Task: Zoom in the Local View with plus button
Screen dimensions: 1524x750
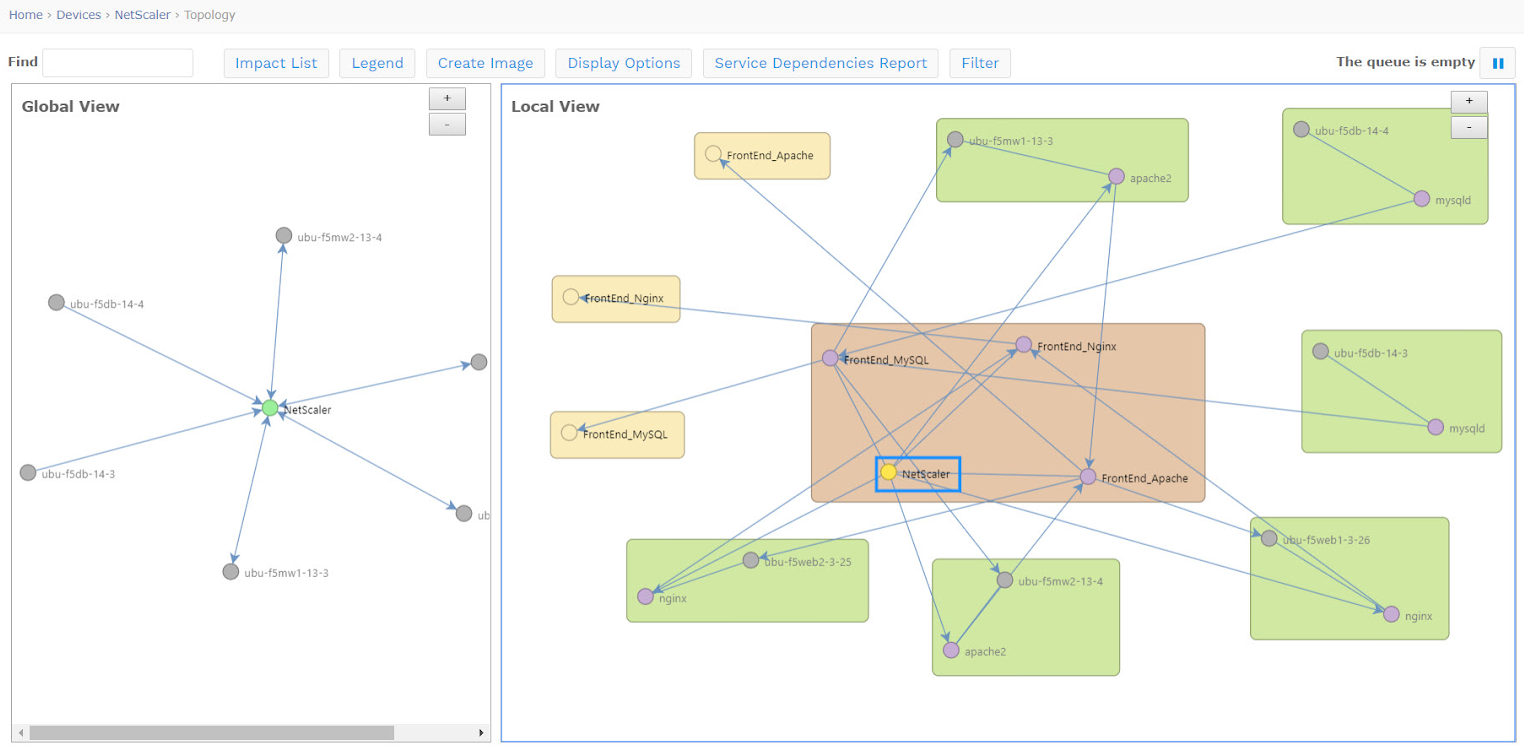Action: point(1469,101)
